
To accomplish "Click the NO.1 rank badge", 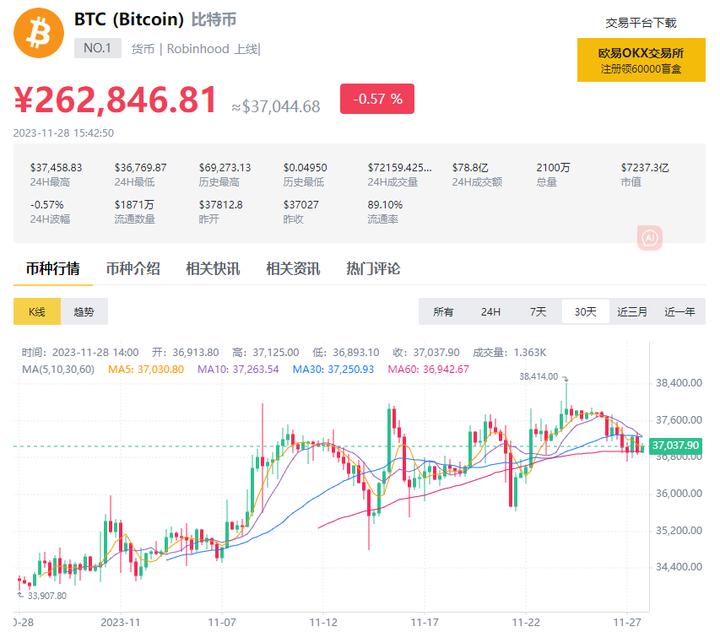I will tap(97, 48).
